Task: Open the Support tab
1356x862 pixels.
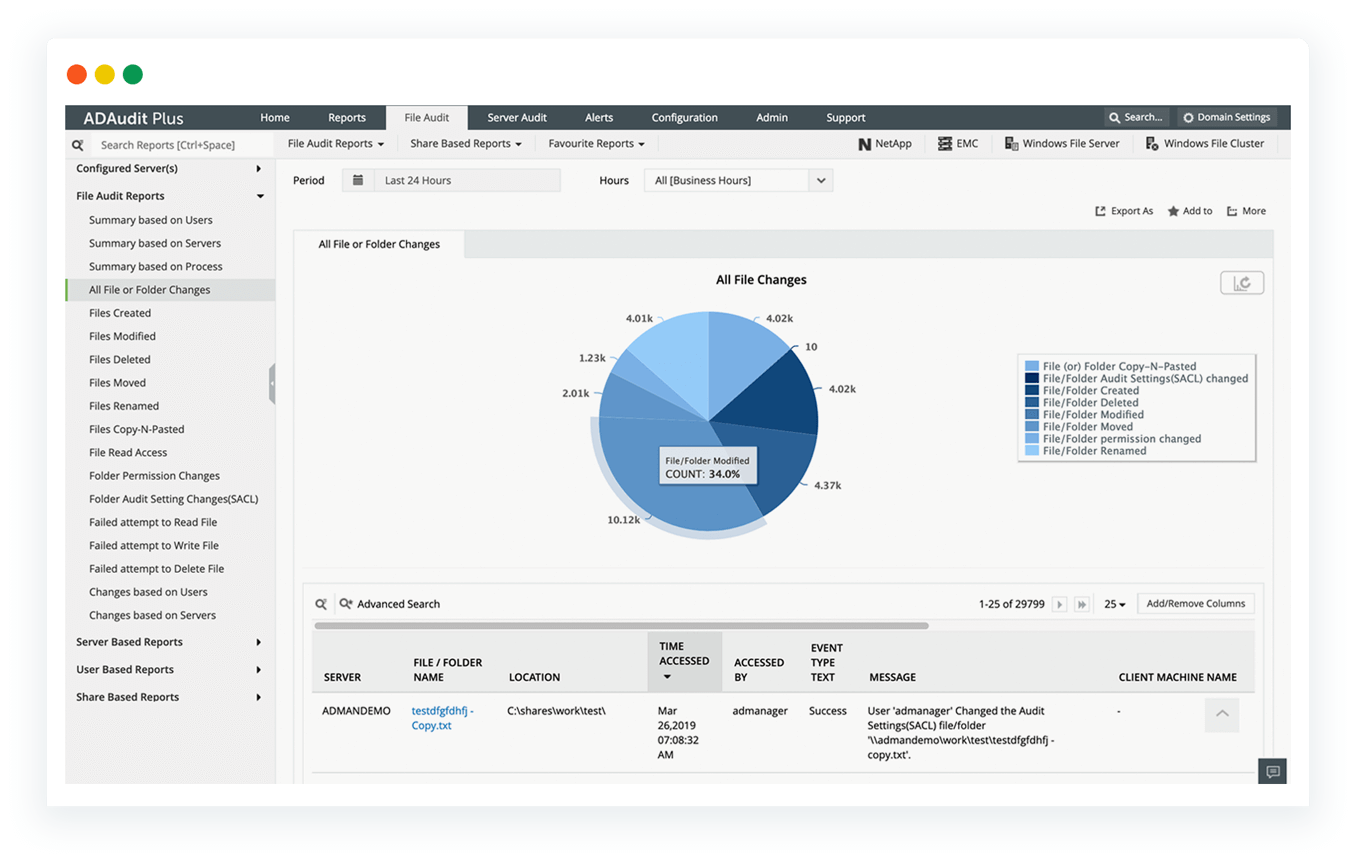Action: [x=846, y=118]
